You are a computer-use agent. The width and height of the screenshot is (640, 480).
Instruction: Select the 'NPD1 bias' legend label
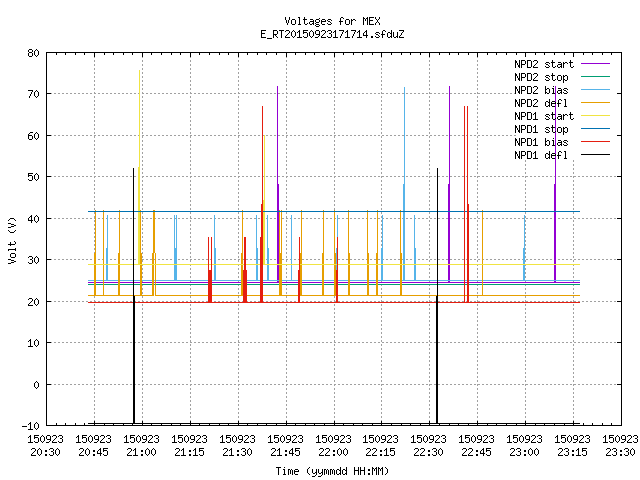(x=541, y=142)
